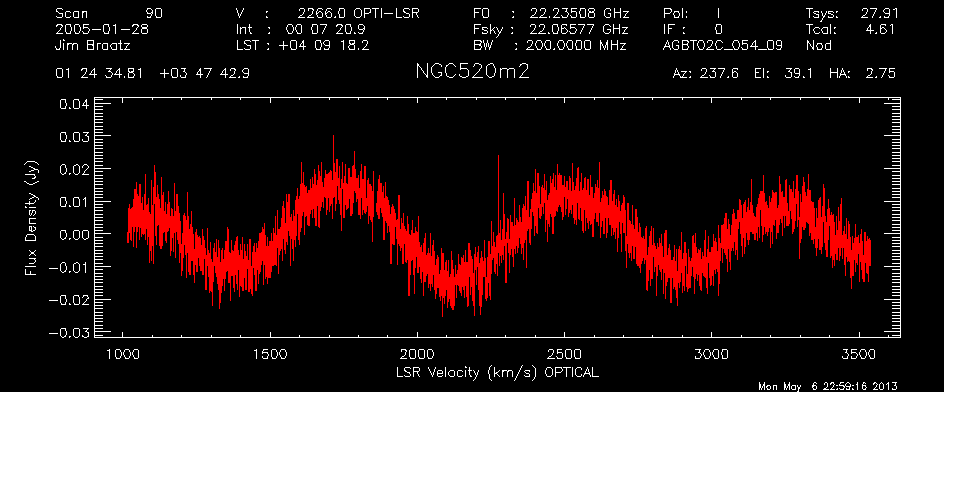Click the right ascension 01 24 34.81
962x490 pixels.
point(99,74)
